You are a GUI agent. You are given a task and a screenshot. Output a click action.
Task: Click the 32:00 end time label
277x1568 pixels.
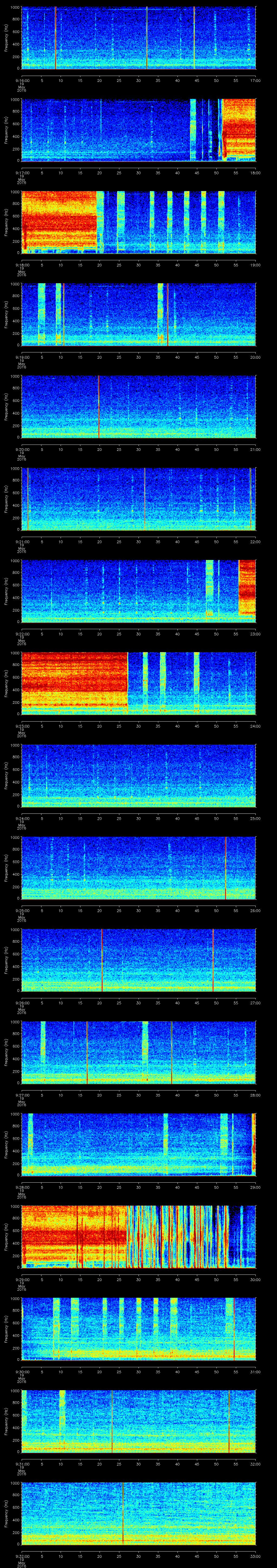coord(255,1463)
